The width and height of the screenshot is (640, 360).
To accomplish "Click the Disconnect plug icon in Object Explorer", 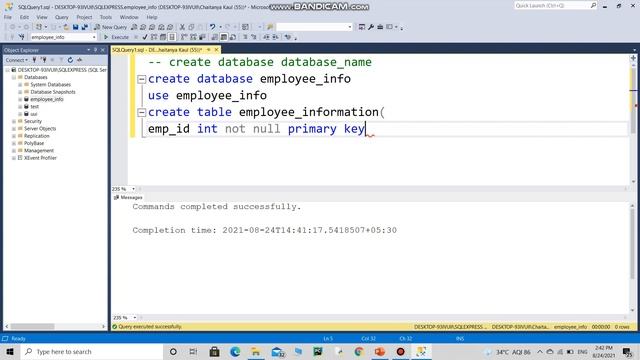I will 44,60.
